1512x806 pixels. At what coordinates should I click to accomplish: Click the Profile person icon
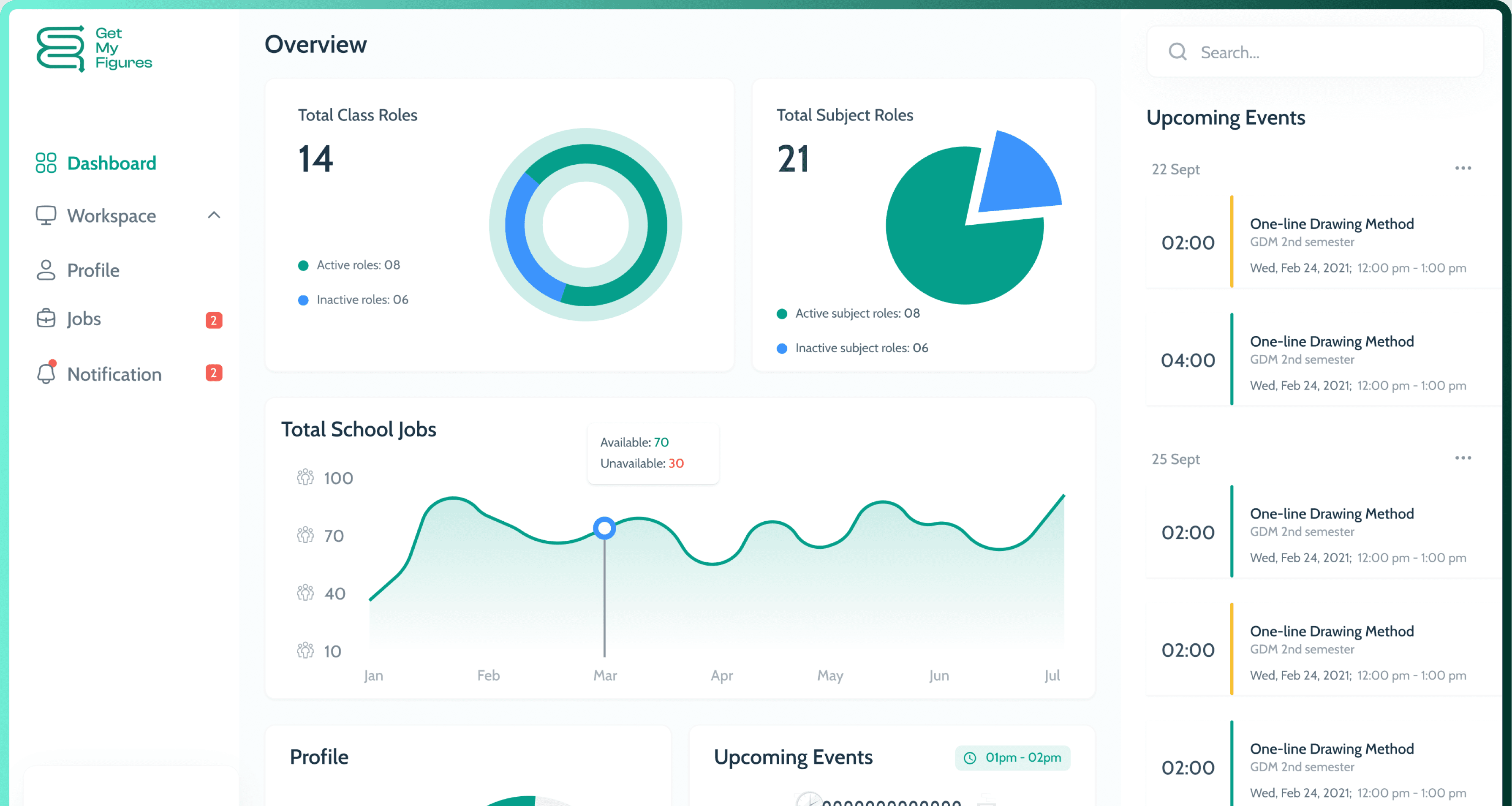pos(46,270)
